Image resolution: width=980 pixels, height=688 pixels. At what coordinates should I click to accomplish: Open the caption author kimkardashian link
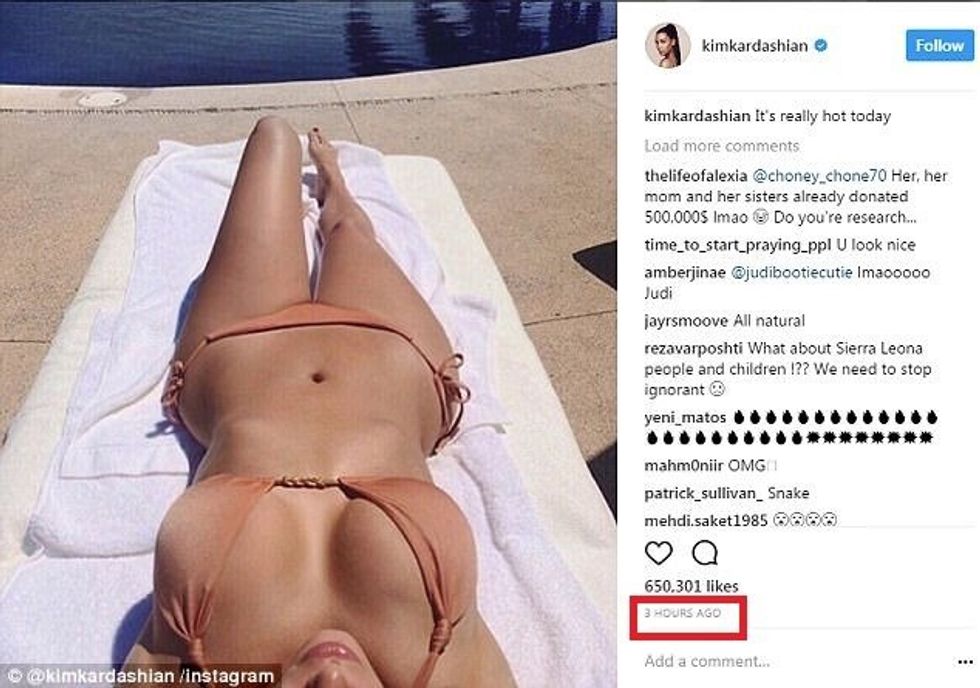(x=697, y=116)
